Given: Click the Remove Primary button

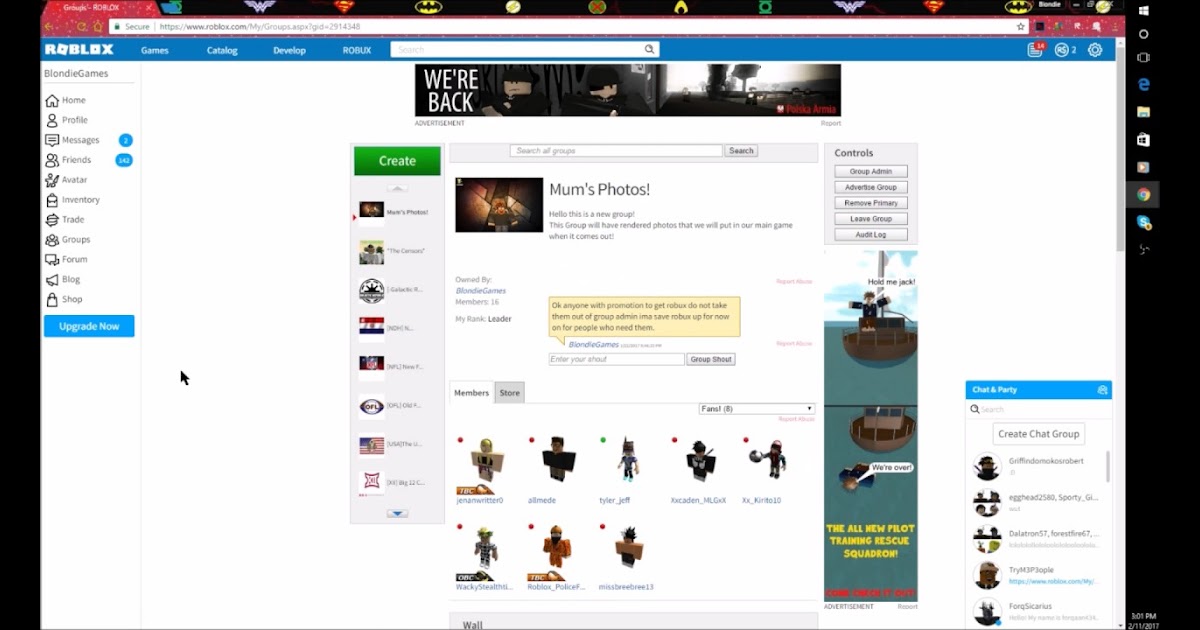Looking at the screenshot, I should pos(871,203).
